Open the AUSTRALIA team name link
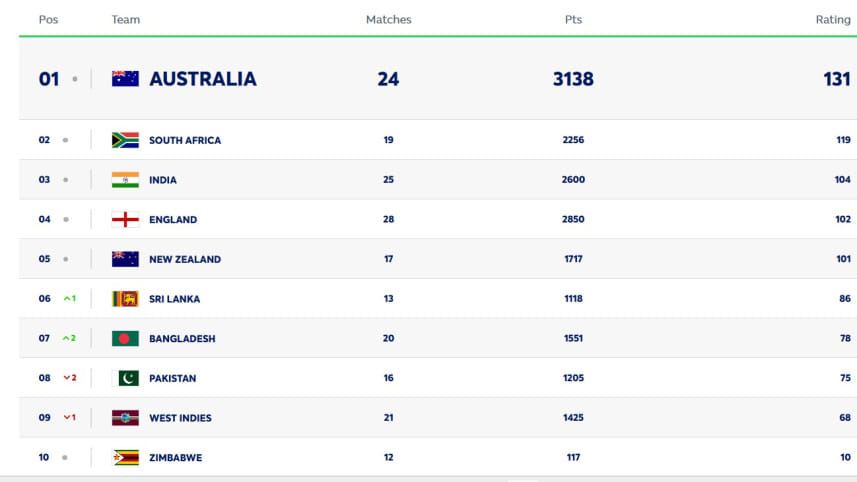The height and width of the screenshot is (482, 857). pos(203,79)
